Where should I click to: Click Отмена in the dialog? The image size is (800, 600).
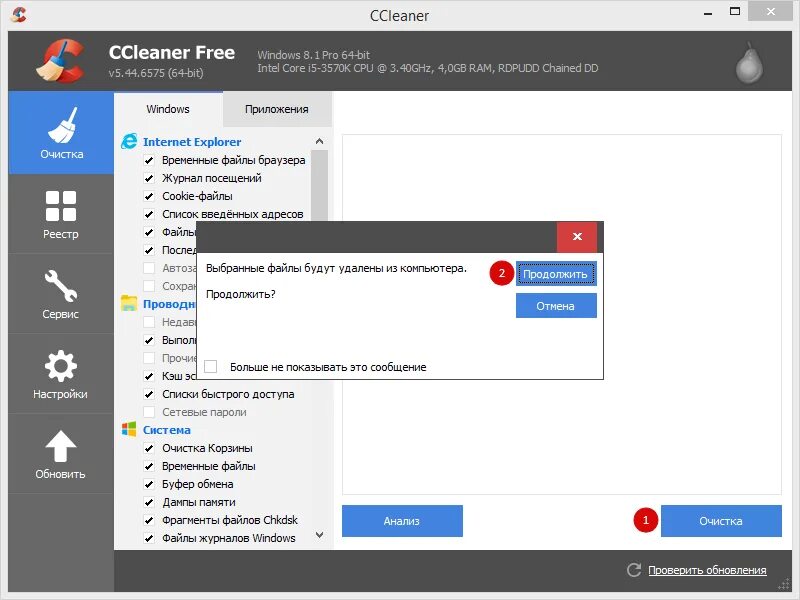pyautogui.click(x=556, y=306)
